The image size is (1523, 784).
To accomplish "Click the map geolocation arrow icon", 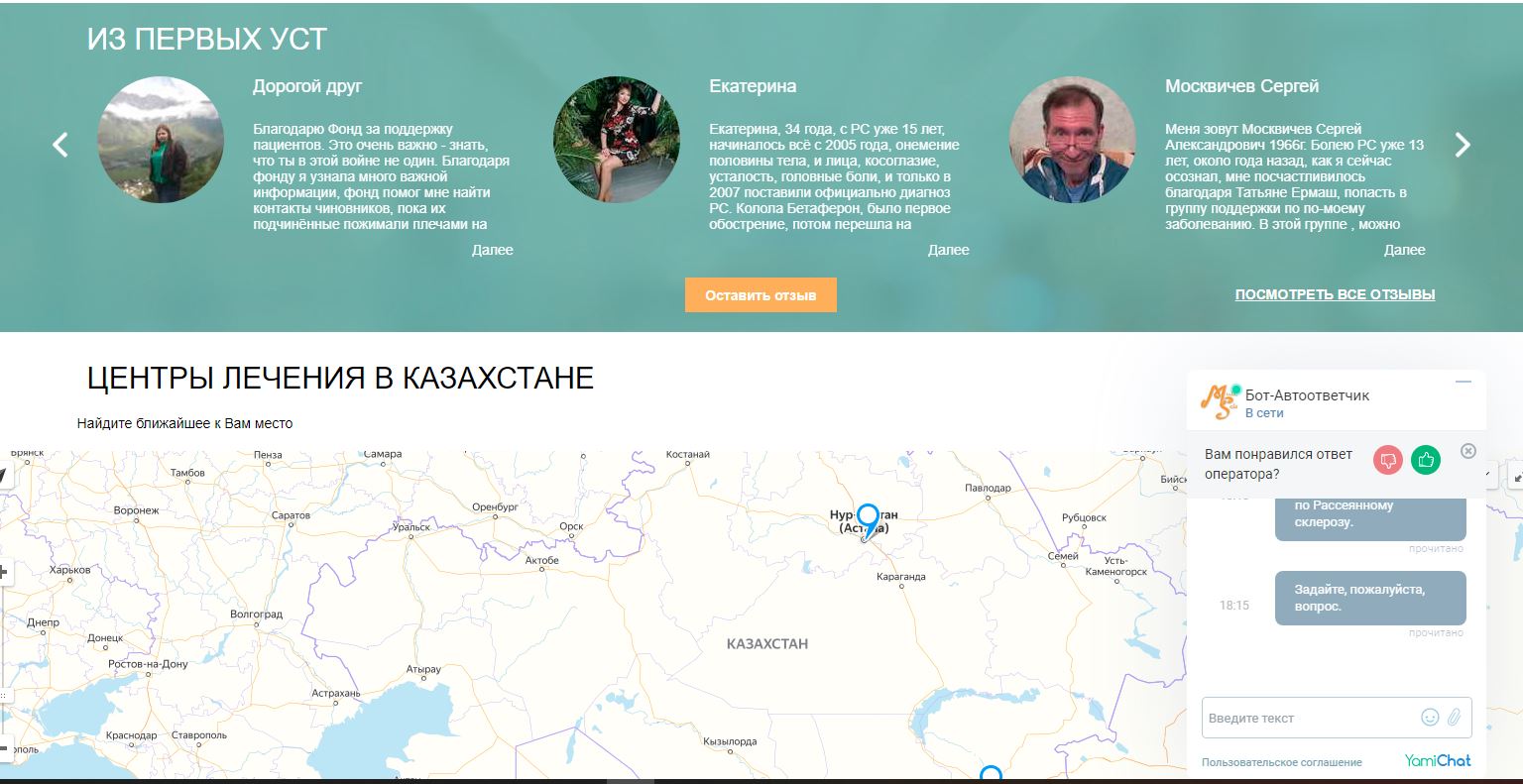I will (x=3, y=476).
